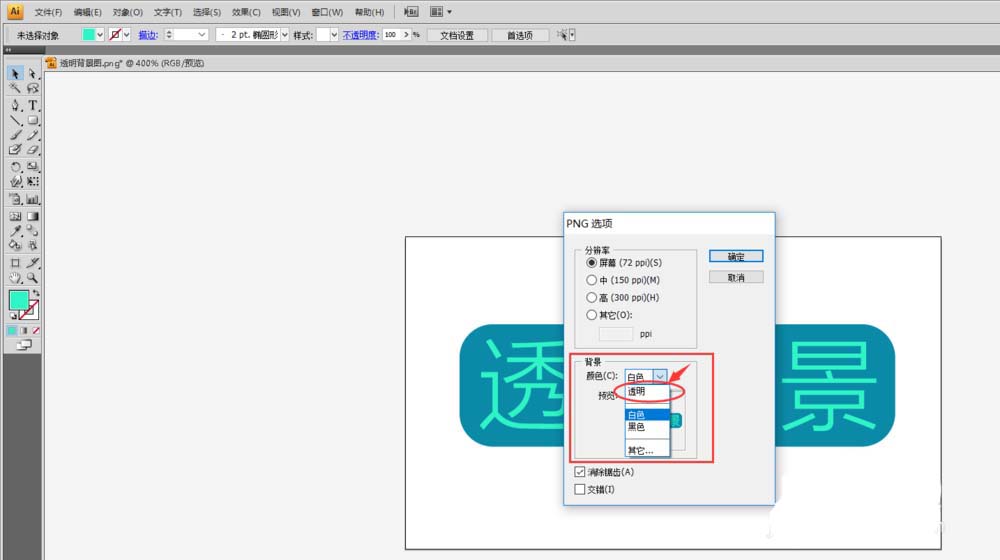Image resolution: width=1000 pixels, height=560 pixels.
Task: Open the 文字(T) menu
Action: point(168,12)
